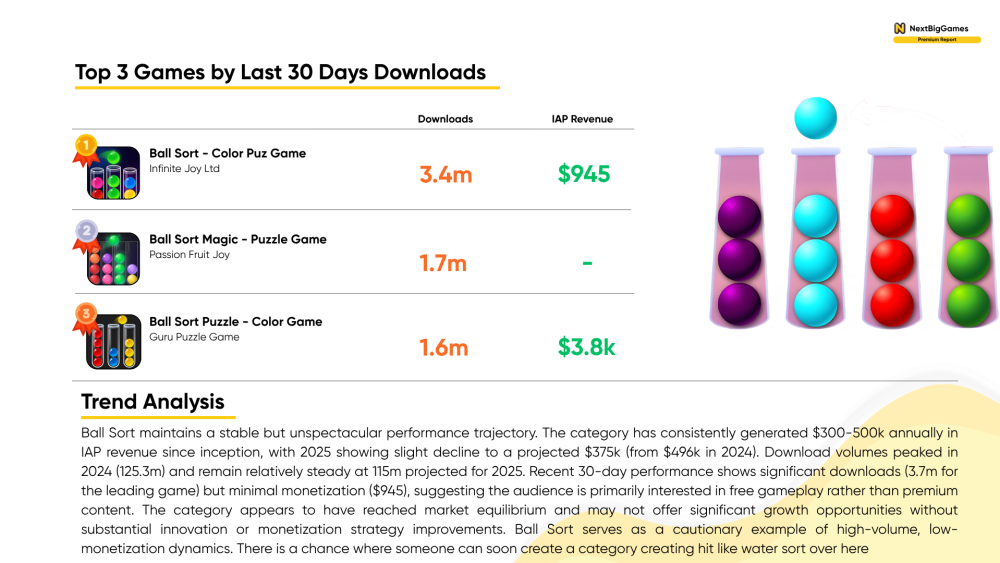Click the Ball Sort Magic app icon
Viewport: 1000px width, 563px height.
click(114, 259)
